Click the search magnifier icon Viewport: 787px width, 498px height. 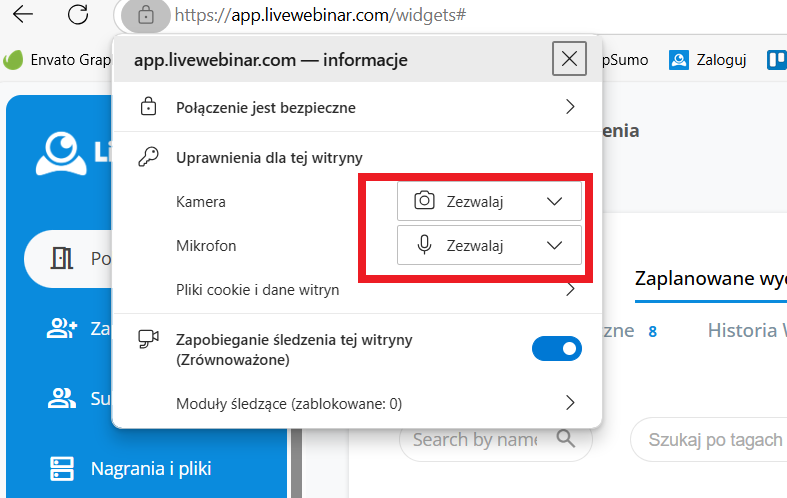coord(567,439)
